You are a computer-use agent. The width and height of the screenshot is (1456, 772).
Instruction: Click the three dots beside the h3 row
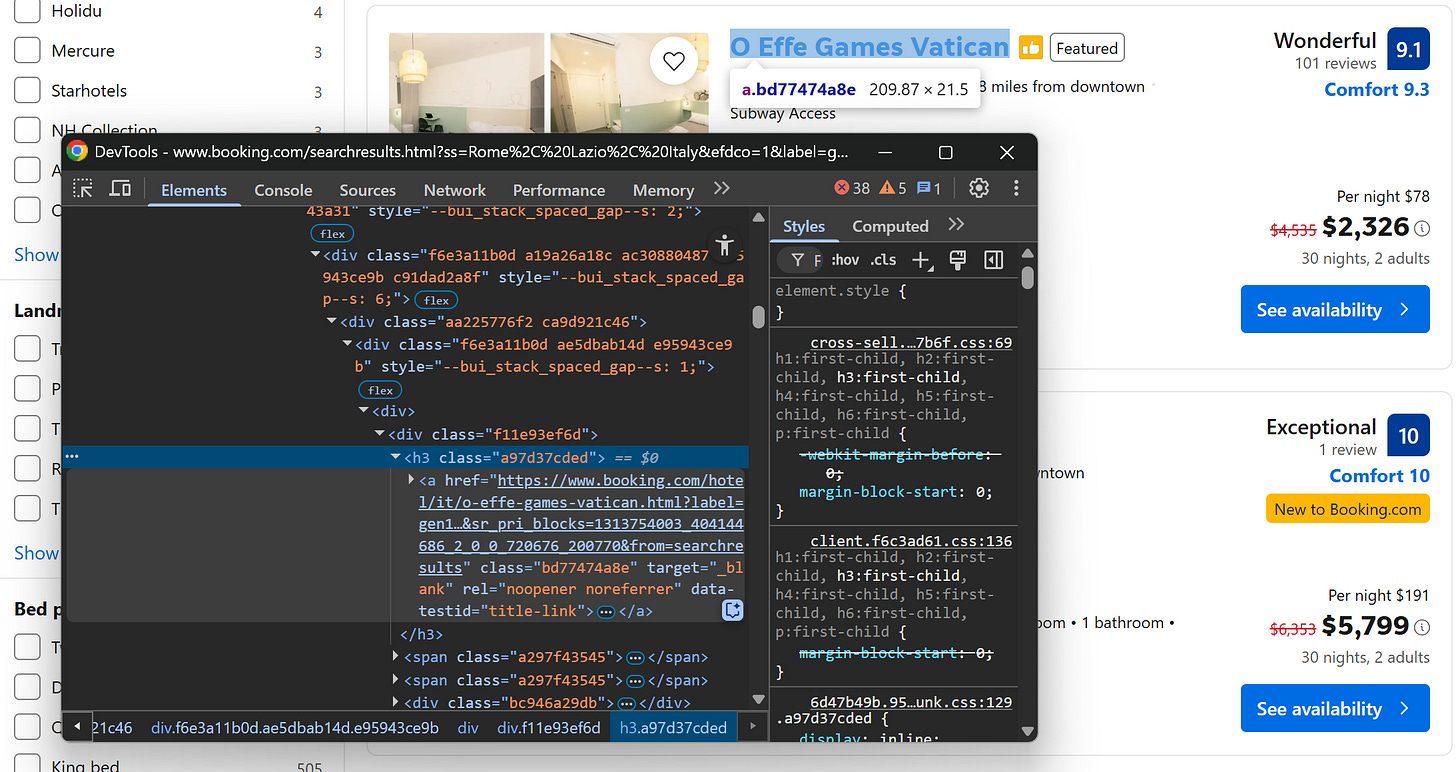click(x=72, y=457)
